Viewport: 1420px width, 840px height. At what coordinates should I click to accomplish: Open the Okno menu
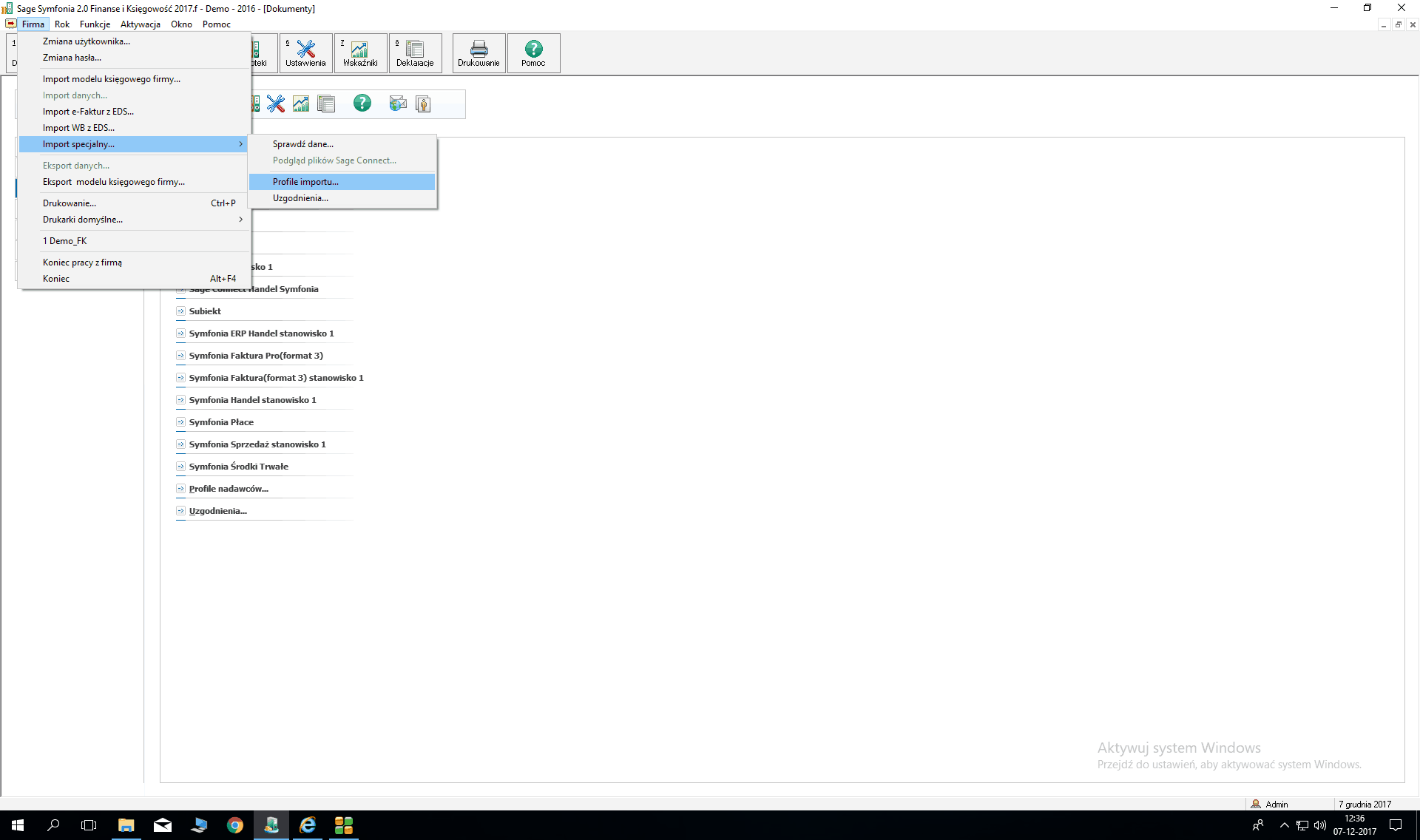pyautogui.click(x=181, y=24)
